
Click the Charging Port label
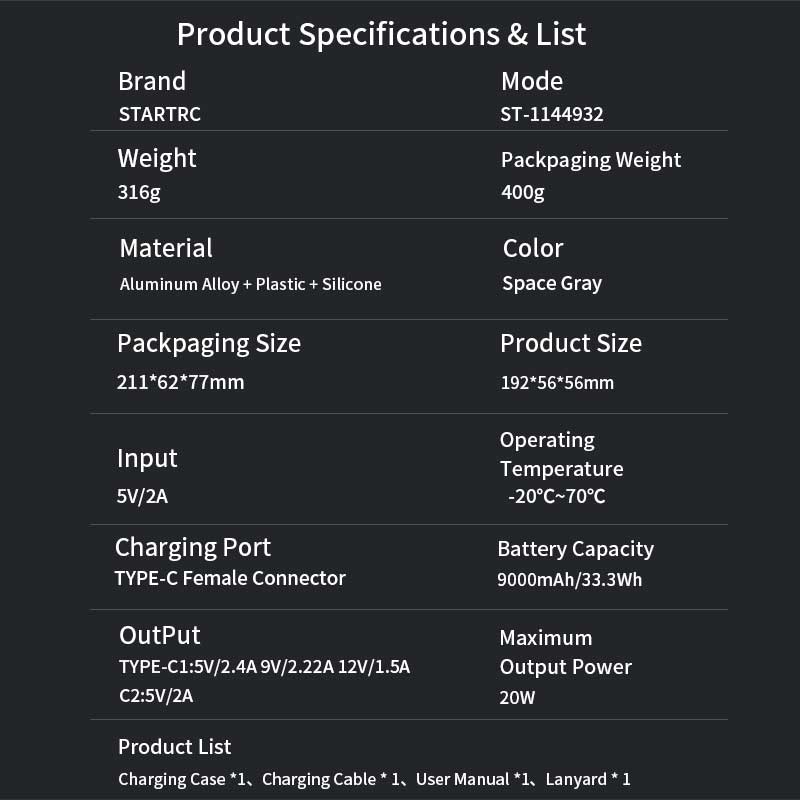193,547
